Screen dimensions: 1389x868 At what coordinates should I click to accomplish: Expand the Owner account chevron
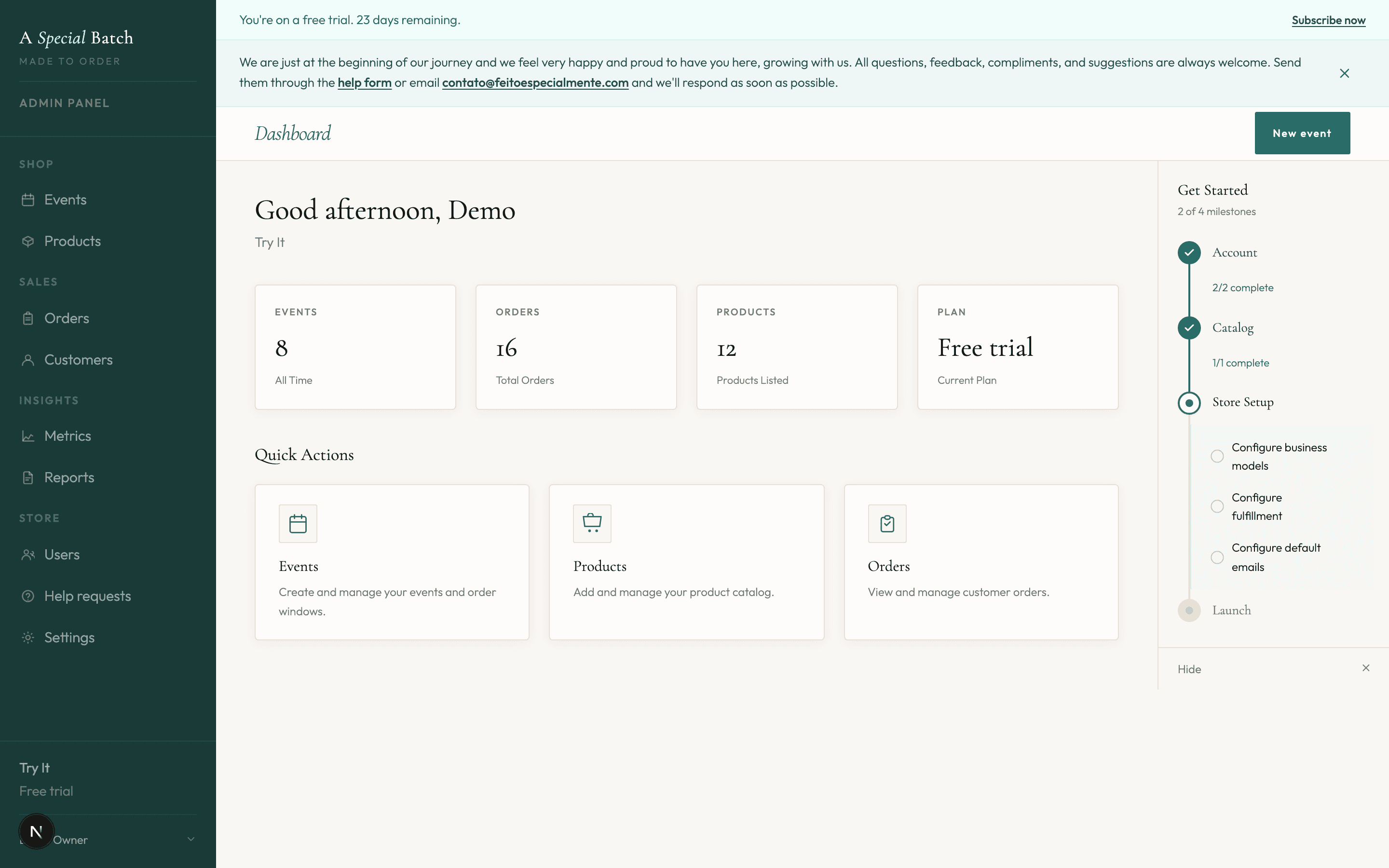tap(191, 839)
